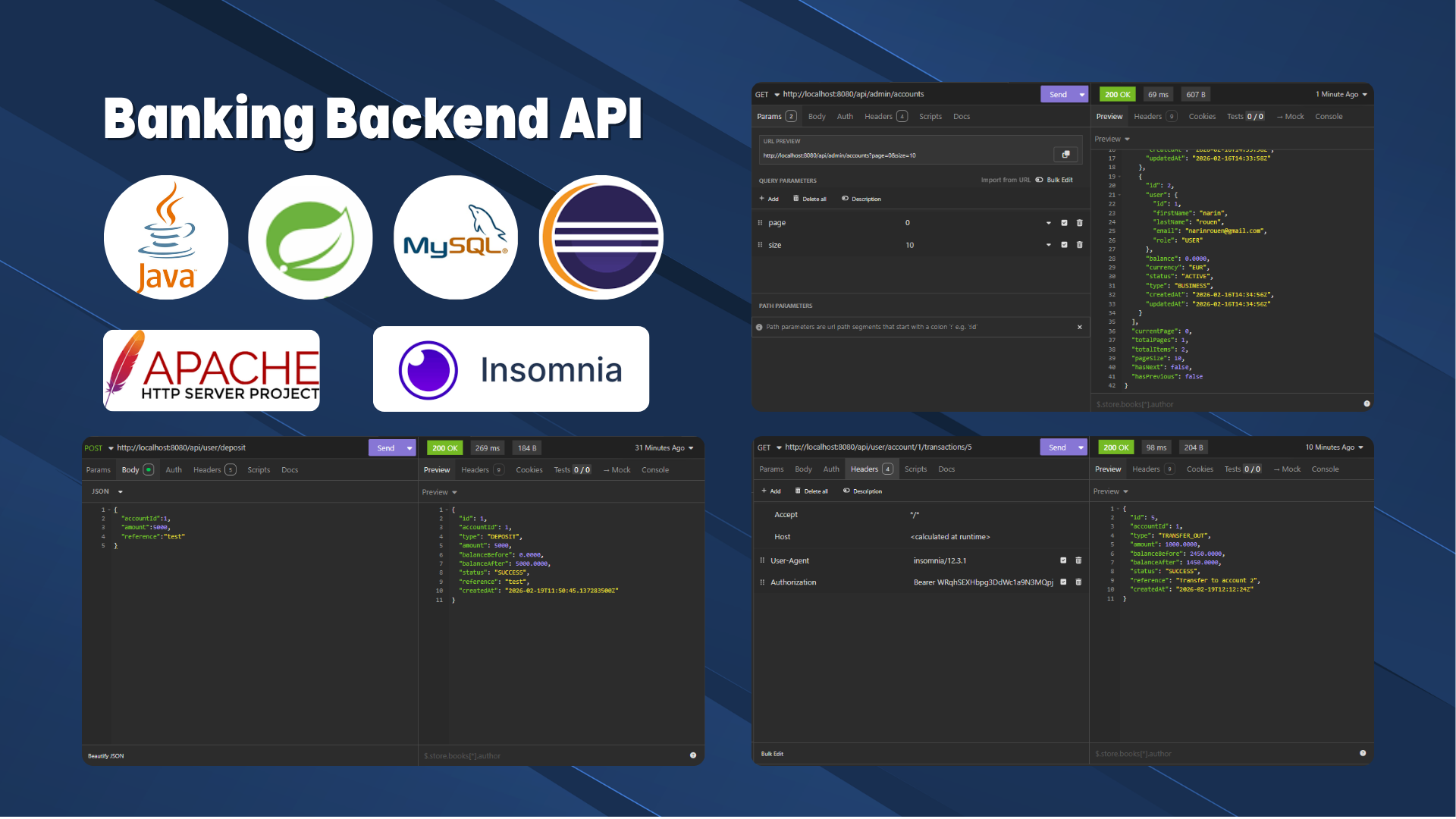Click the copy URL icon in URL Preview

[x=1065, y=154]
